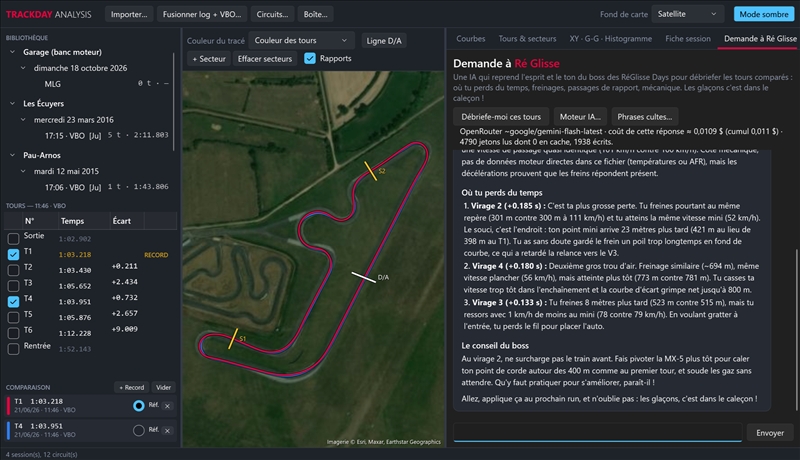Image resolution: width=800 pixels, height=460 pixels.
Task: Select T1 as reference lap radio
Action: [139, 405]
